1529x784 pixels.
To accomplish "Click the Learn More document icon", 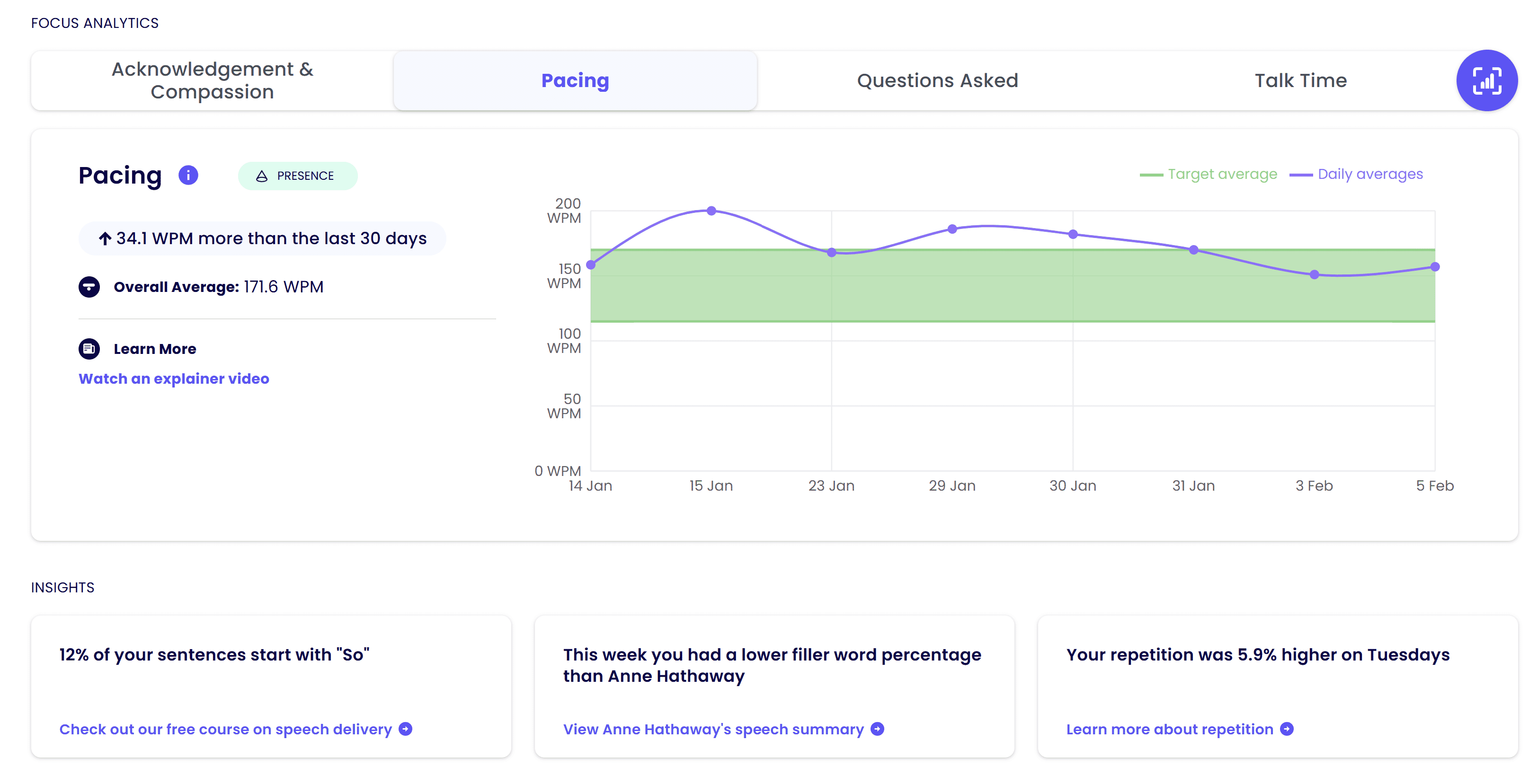I will (89, 348).
